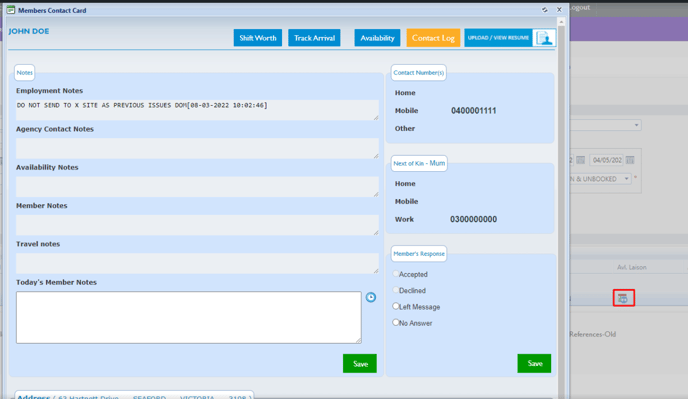688x399 pixels.
Task: Click the Contact Number(s) label
Action: tap(419, 72)
